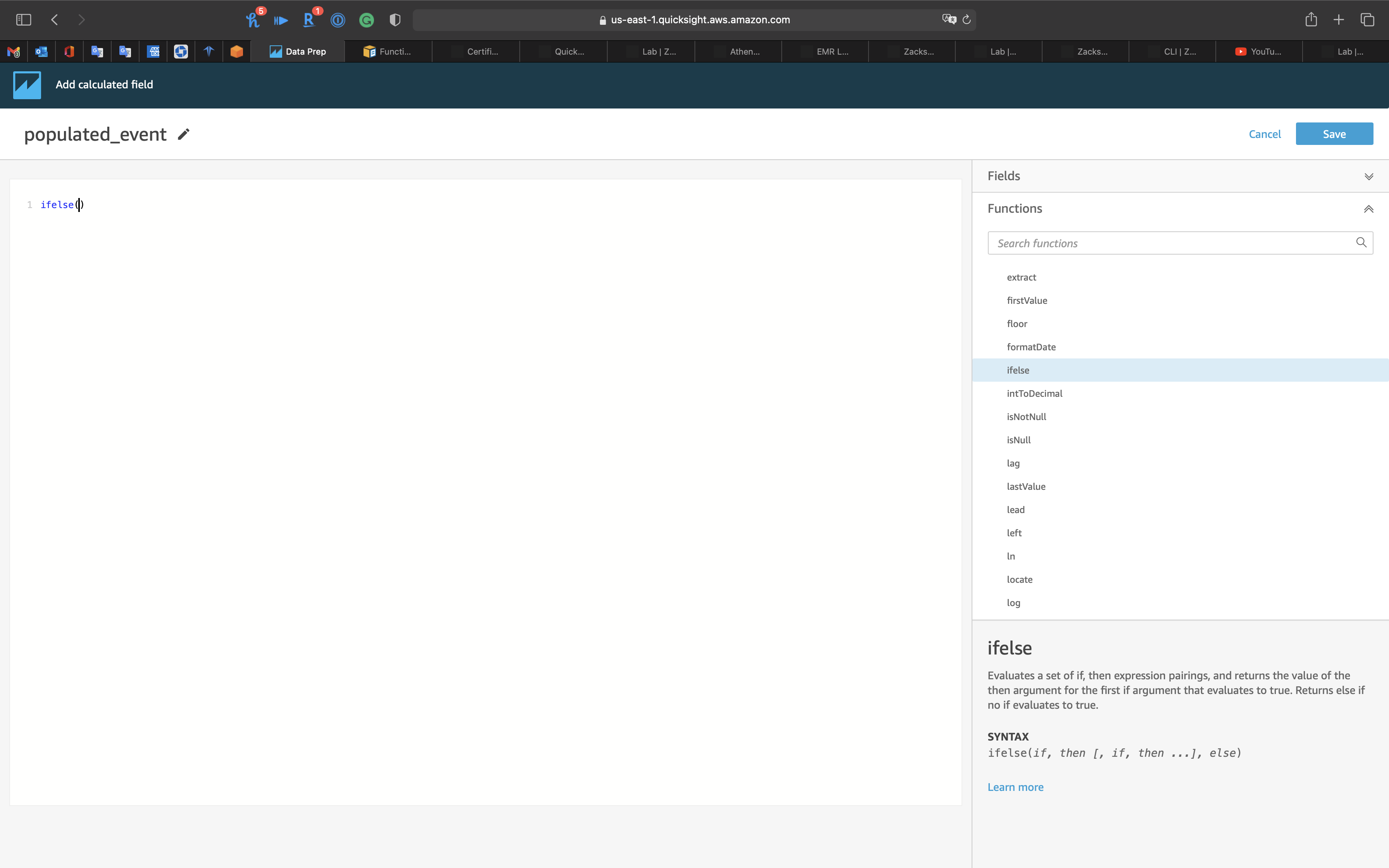1389x868 pixels.
Task: Select the isNull function in the list
Action: click(1019, 440)
